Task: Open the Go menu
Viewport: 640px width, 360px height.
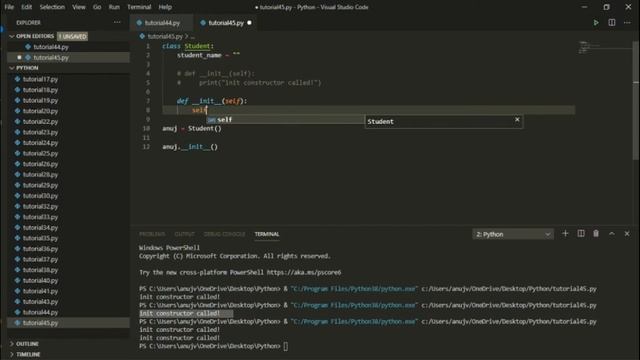Action: point(97,7)
